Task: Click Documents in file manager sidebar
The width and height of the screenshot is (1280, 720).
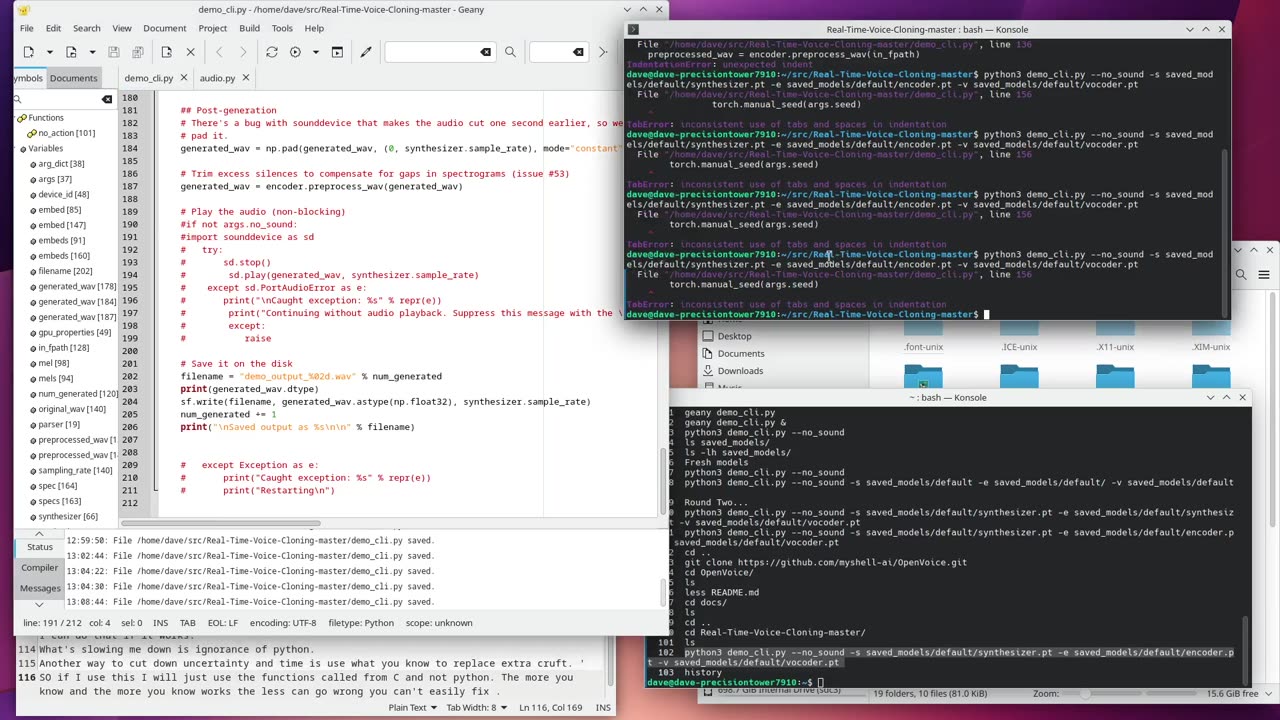Action: [x=741, y=353]
